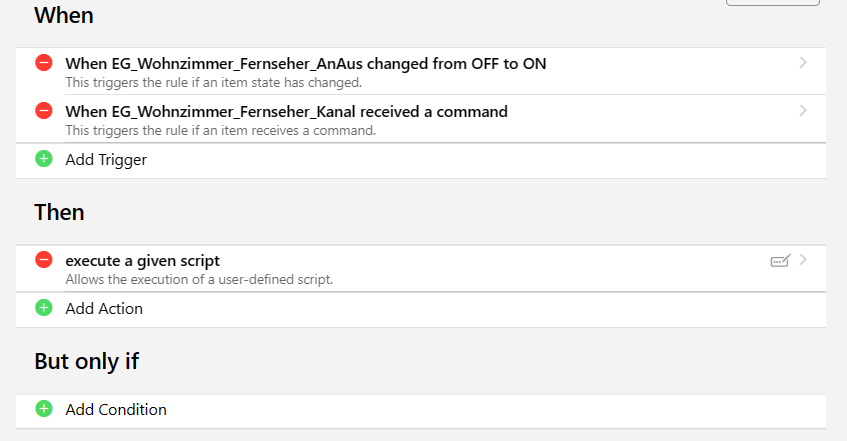Click 'triggers the rule if an item receives a command' text

tap(220, 130)
